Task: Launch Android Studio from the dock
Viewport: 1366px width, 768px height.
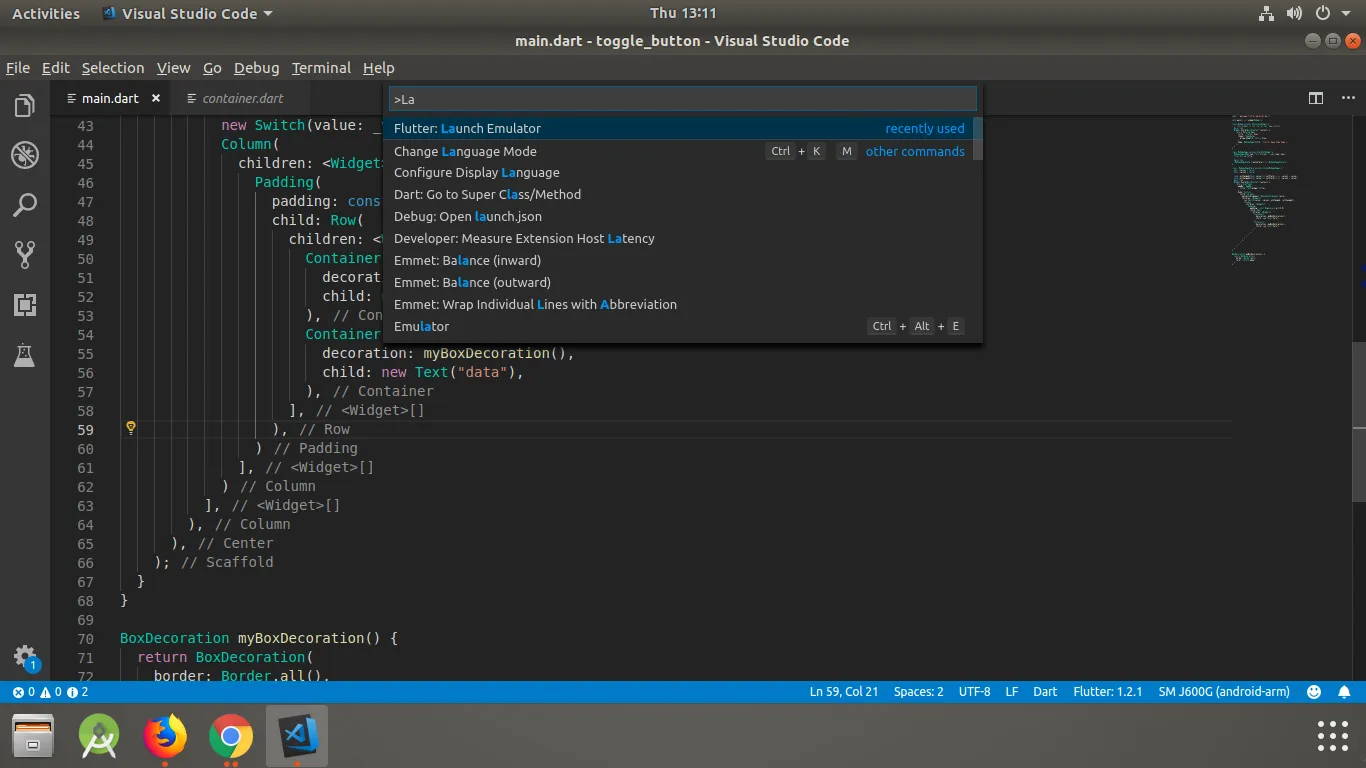Action: coord(99,738)
